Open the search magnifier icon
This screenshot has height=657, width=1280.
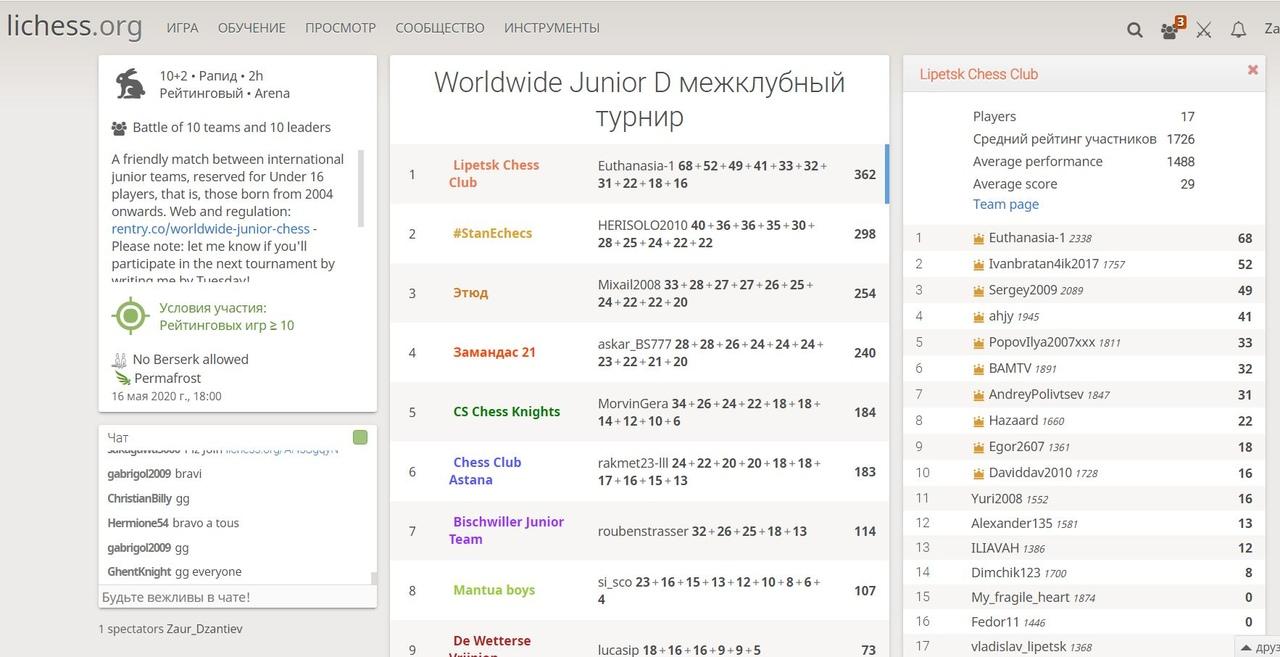(1135, 30)
